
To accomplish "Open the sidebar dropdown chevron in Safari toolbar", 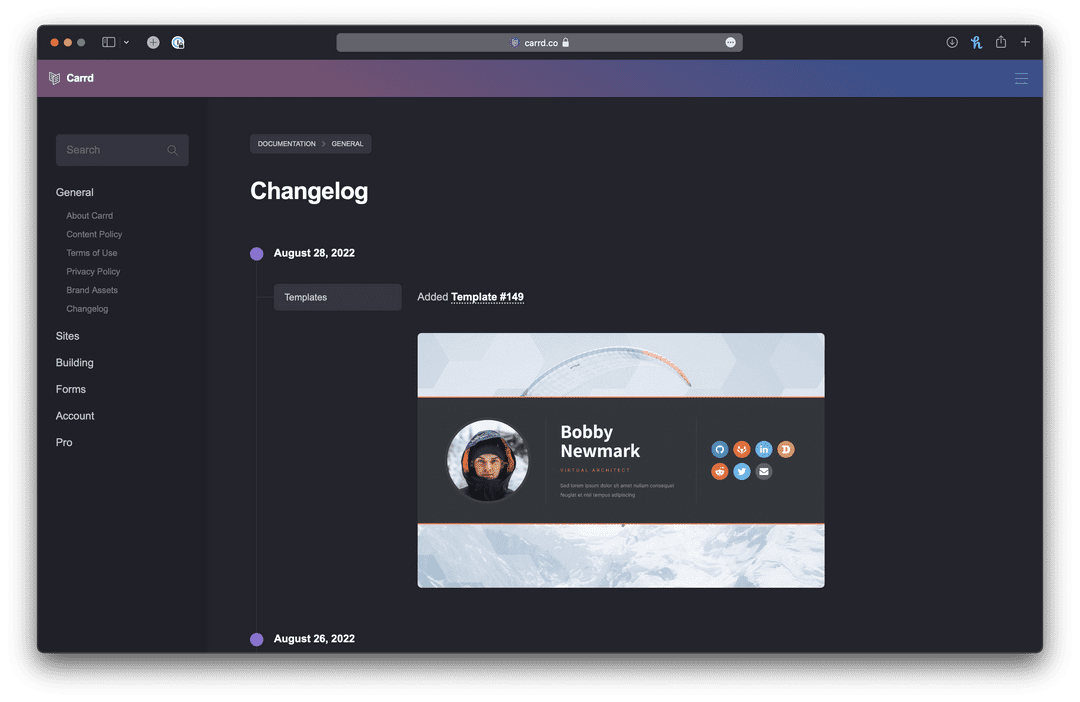I will pyautogui.click(x=126, y=43).
